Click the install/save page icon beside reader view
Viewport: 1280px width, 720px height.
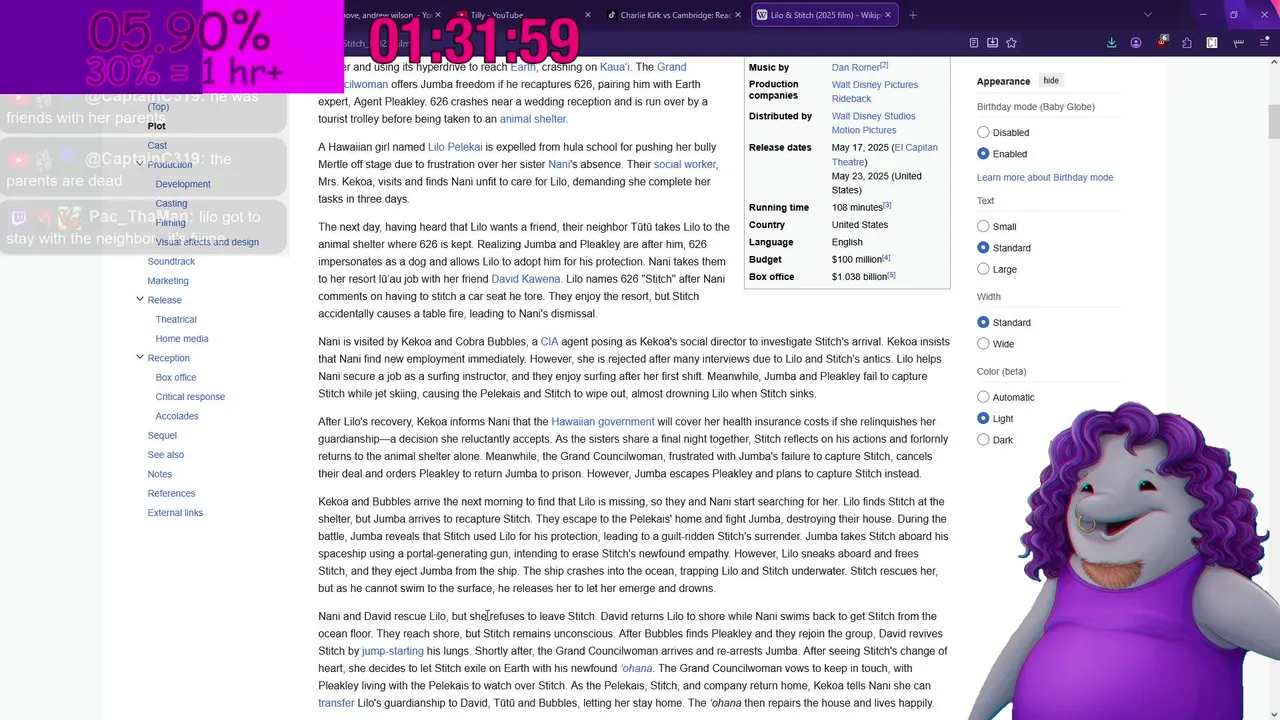point(992,43)
